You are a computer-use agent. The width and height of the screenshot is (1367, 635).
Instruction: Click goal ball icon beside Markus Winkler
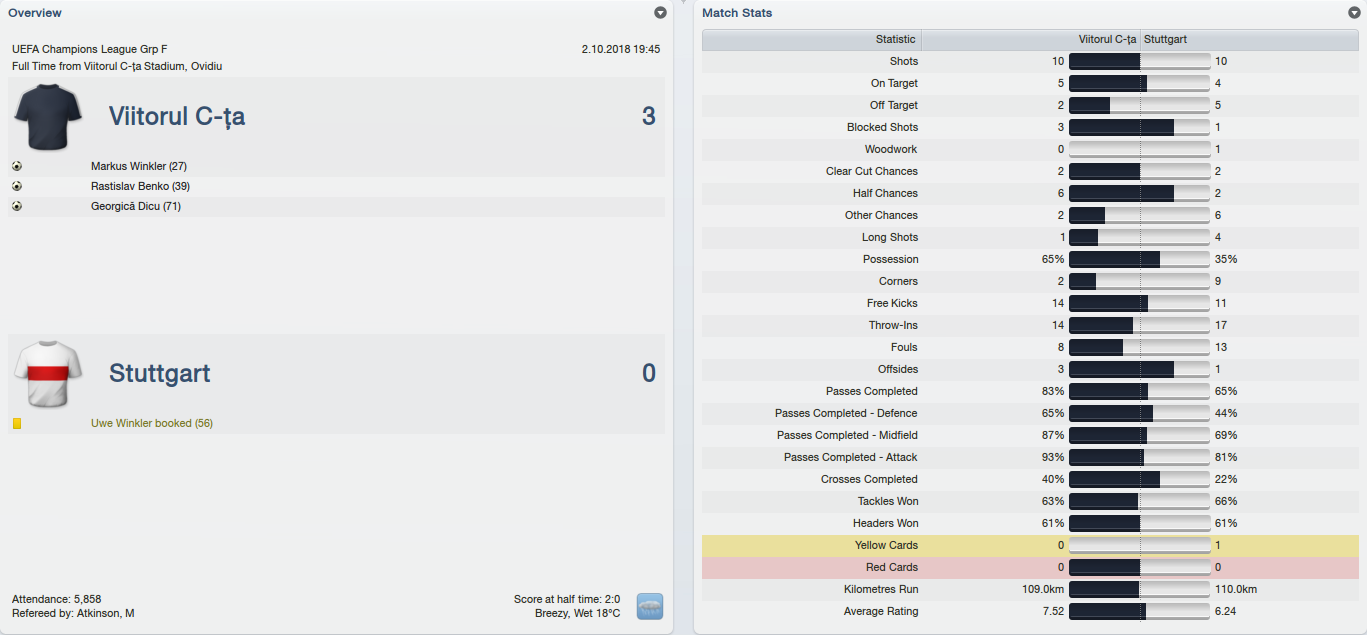click(17, 166)
